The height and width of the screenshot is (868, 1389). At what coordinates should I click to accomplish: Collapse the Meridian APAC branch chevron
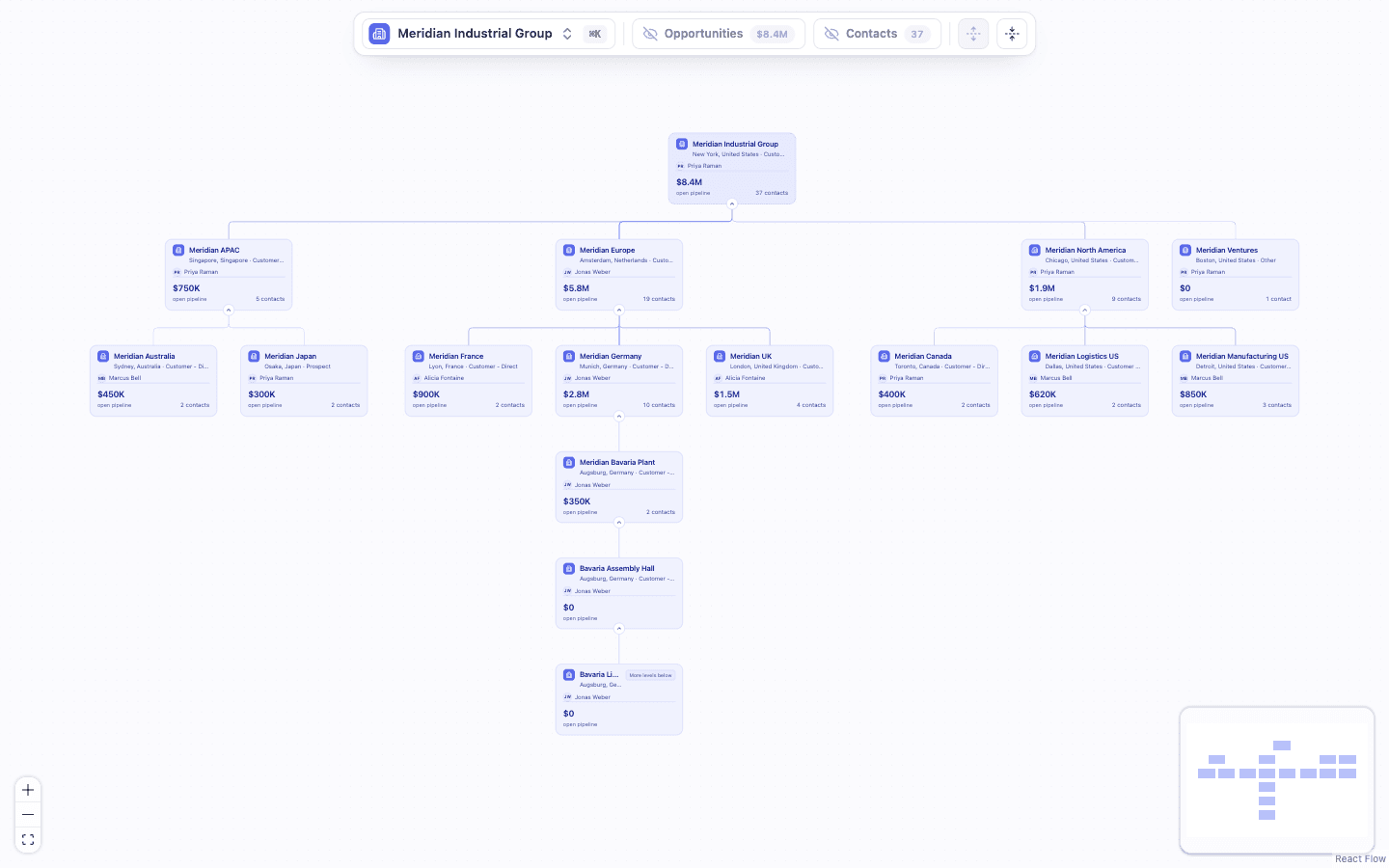point(229,310)
